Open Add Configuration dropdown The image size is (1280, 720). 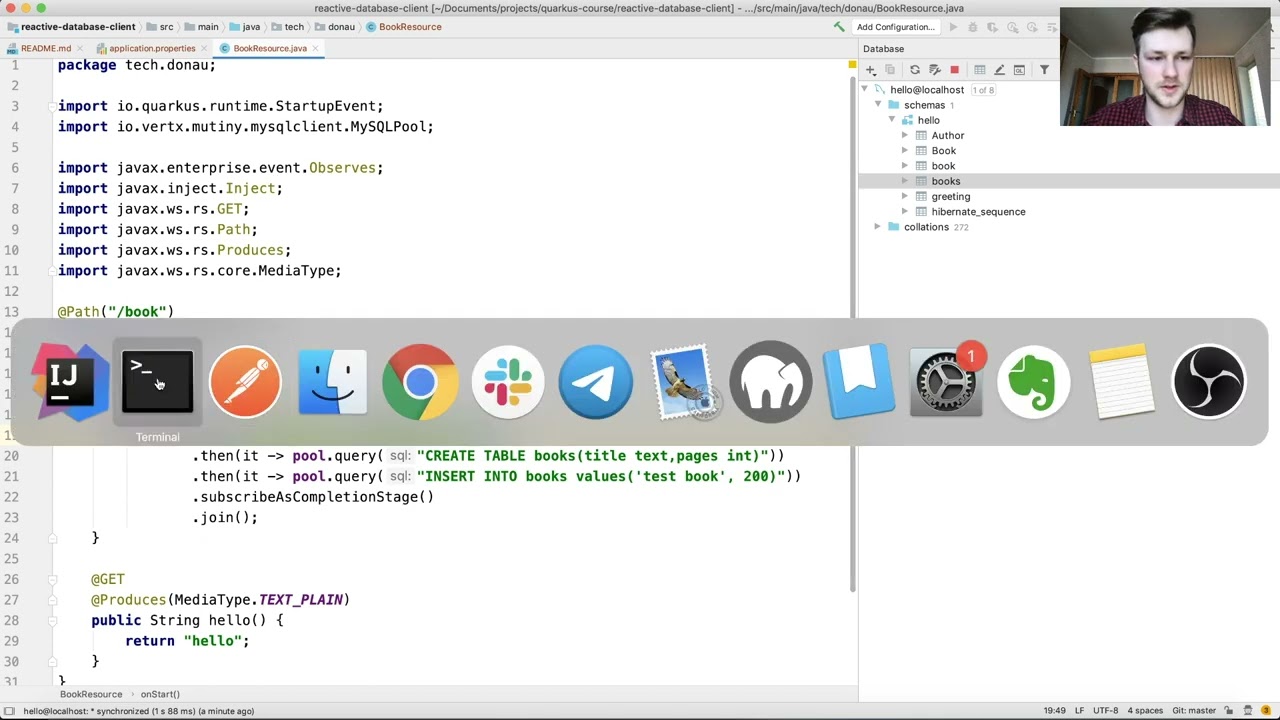point(896,27)
